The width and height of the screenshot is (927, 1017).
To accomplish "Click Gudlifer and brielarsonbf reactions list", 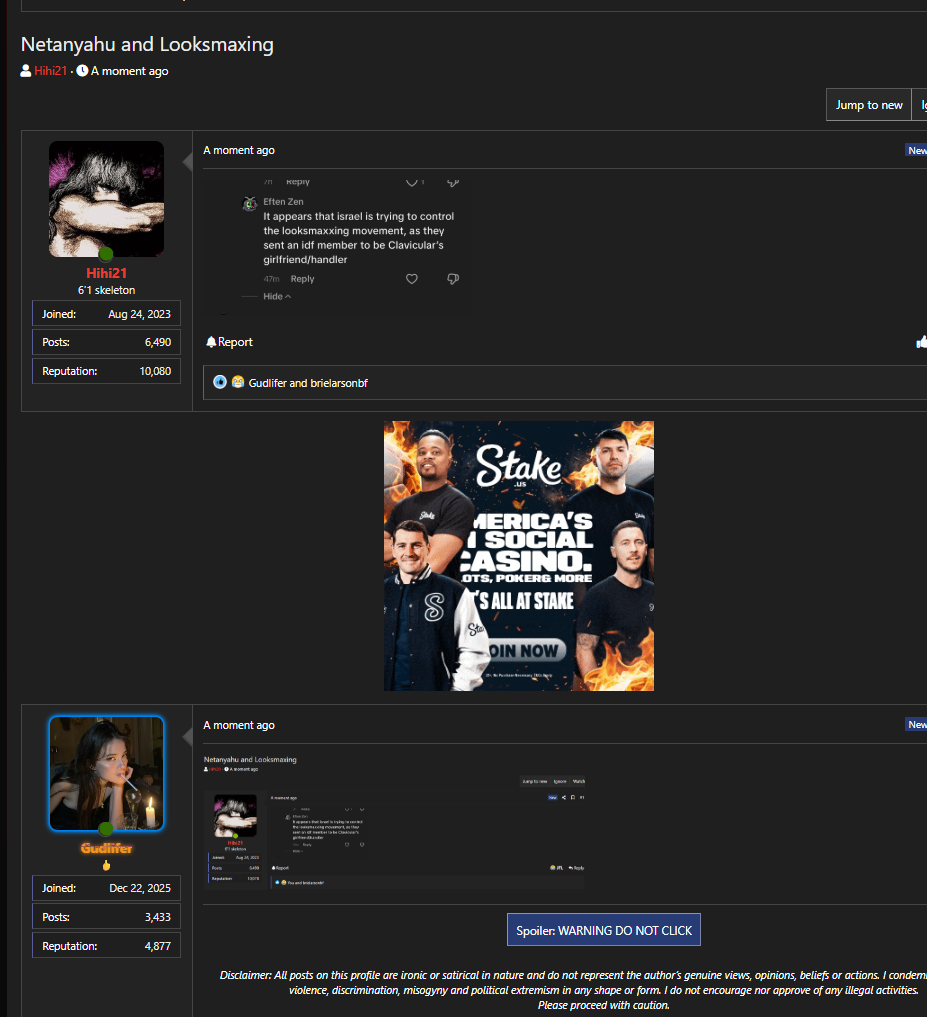I will click(x=308, y=383).
